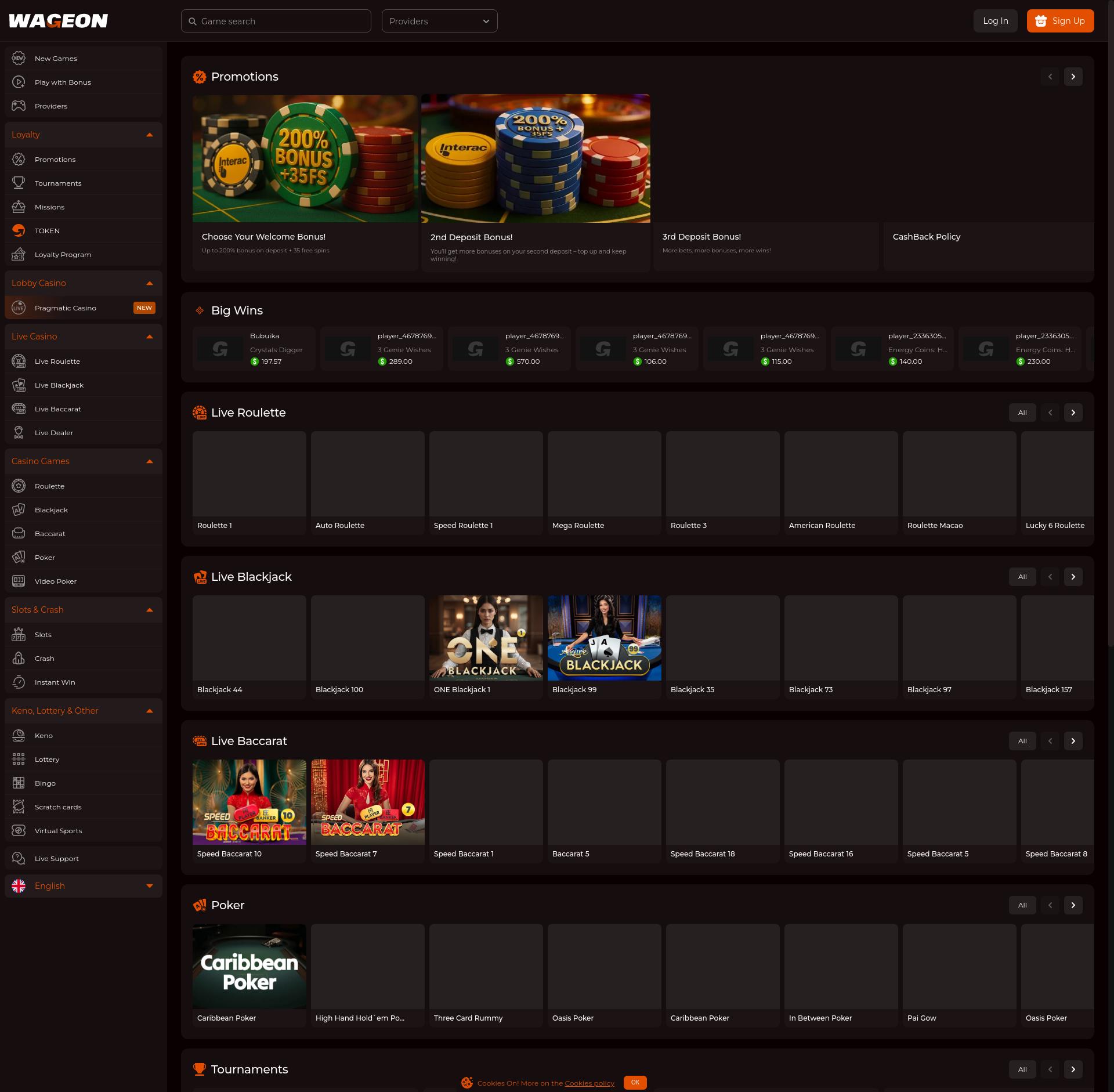
Task: Open the Cookies policy link
Action: click(589, 1083)
